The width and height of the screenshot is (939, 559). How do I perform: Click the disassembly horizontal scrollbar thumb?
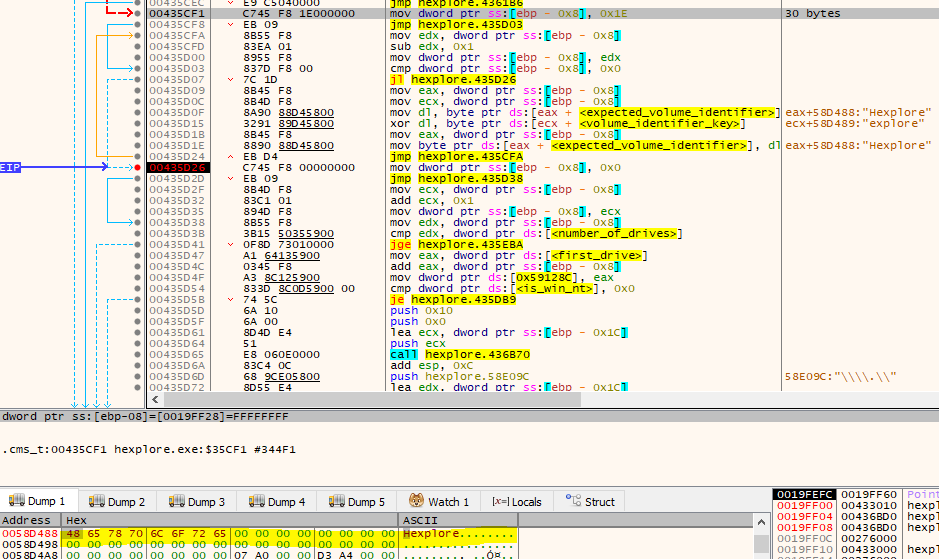point(372,400)
